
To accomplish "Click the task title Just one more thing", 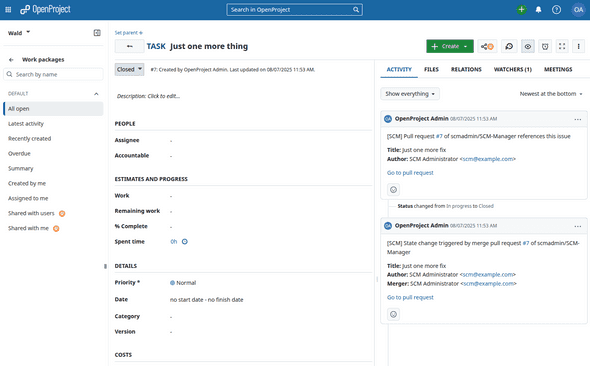I will (209, 46).
